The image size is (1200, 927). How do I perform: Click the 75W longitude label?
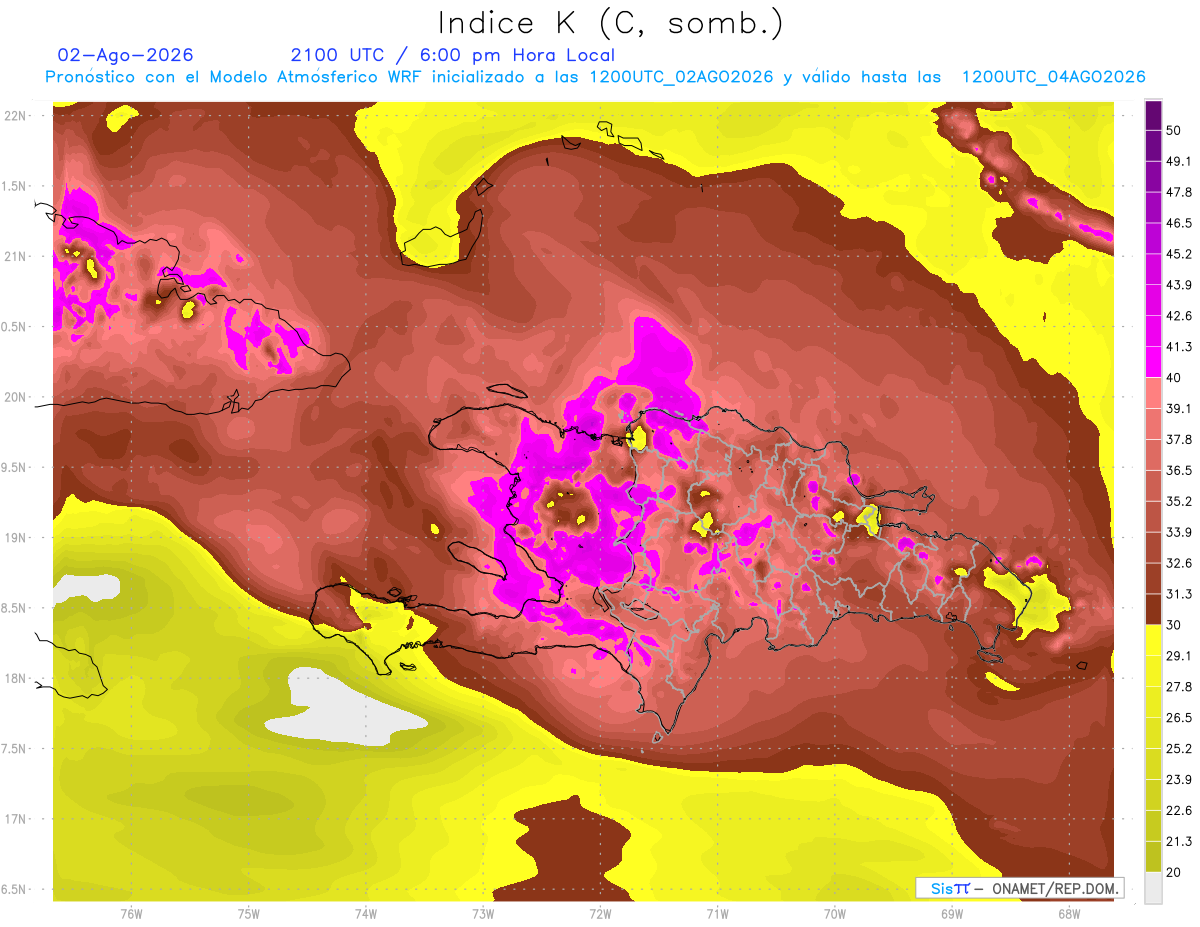(248, 913)
